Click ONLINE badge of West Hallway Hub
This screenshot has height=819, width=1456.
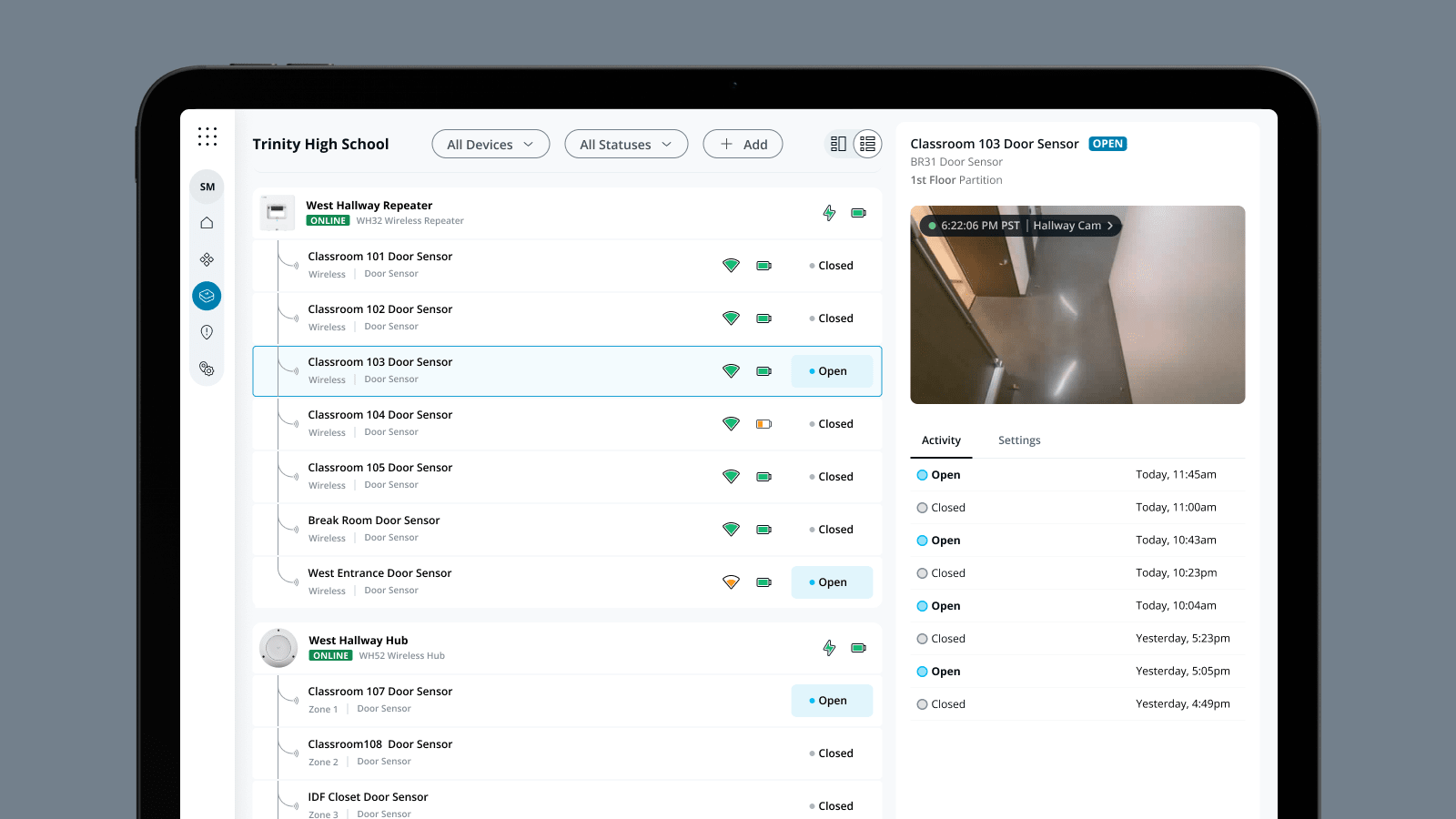[x=330, y=655]
